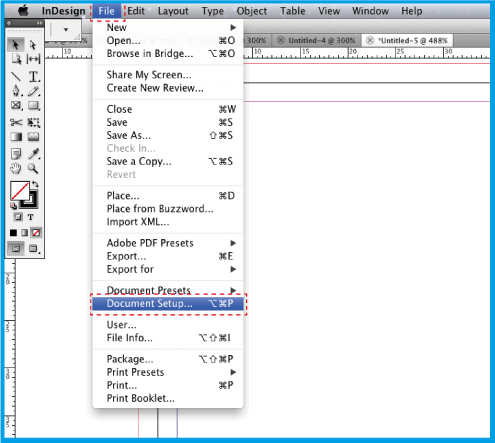Click the Formatting affects text T icon

point(31,217)
